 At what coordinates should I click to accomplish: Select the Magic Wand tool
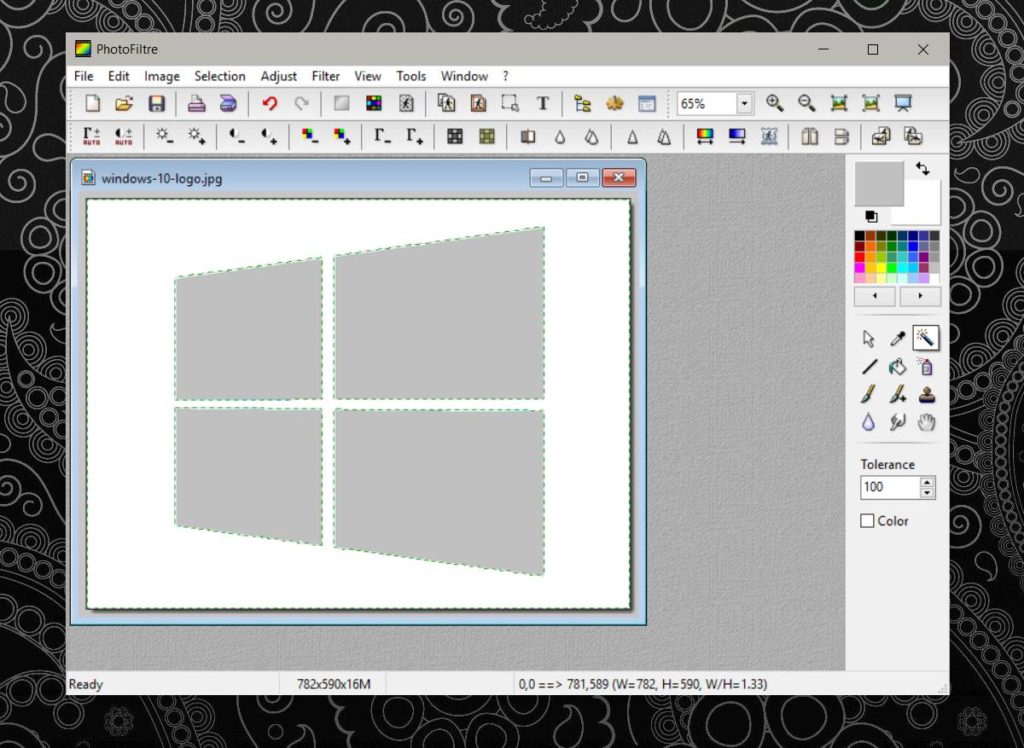[x=925, y=338]
